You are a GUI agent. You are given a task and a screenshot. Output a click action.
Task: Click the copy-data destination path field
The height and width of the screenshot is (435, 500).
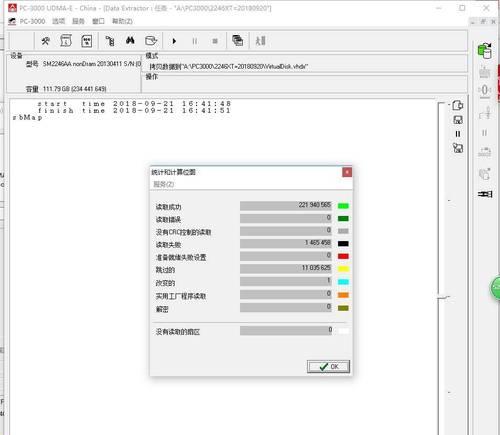click(304, 67)
